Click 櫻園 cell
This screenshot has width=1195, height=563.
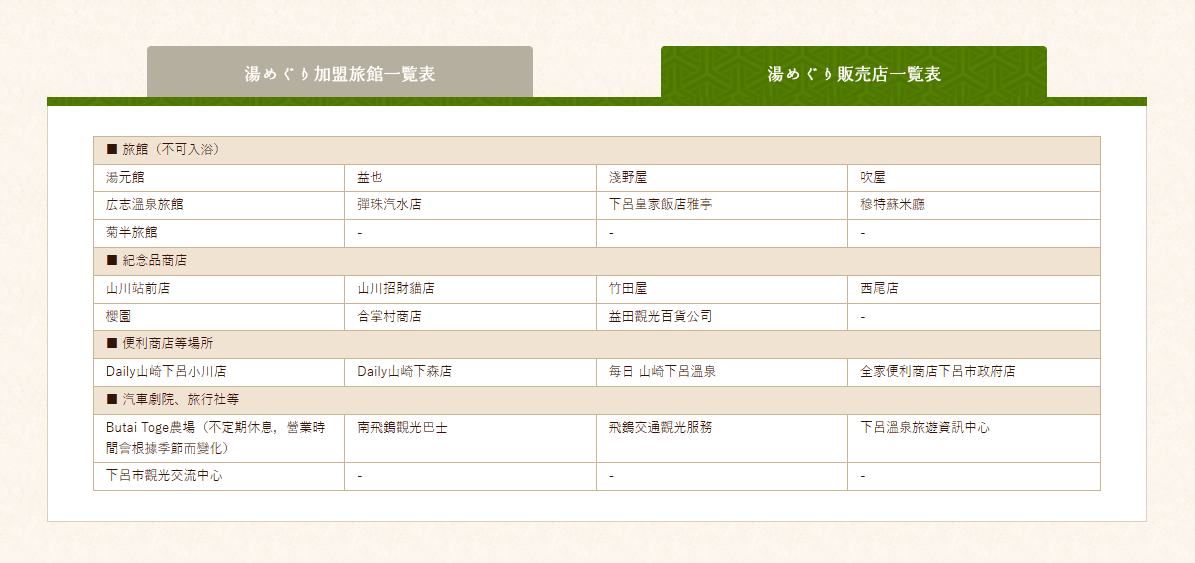(219, 317)
